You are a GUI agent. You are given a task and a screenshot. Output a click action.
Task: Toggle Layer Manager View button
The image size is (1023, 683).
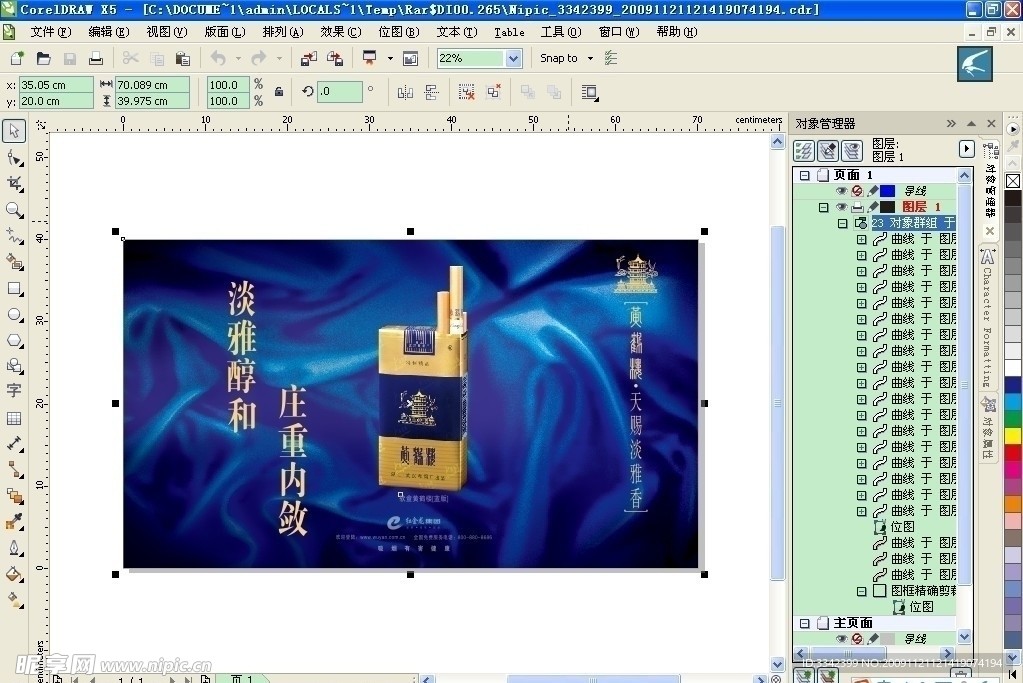pos(852,151)
